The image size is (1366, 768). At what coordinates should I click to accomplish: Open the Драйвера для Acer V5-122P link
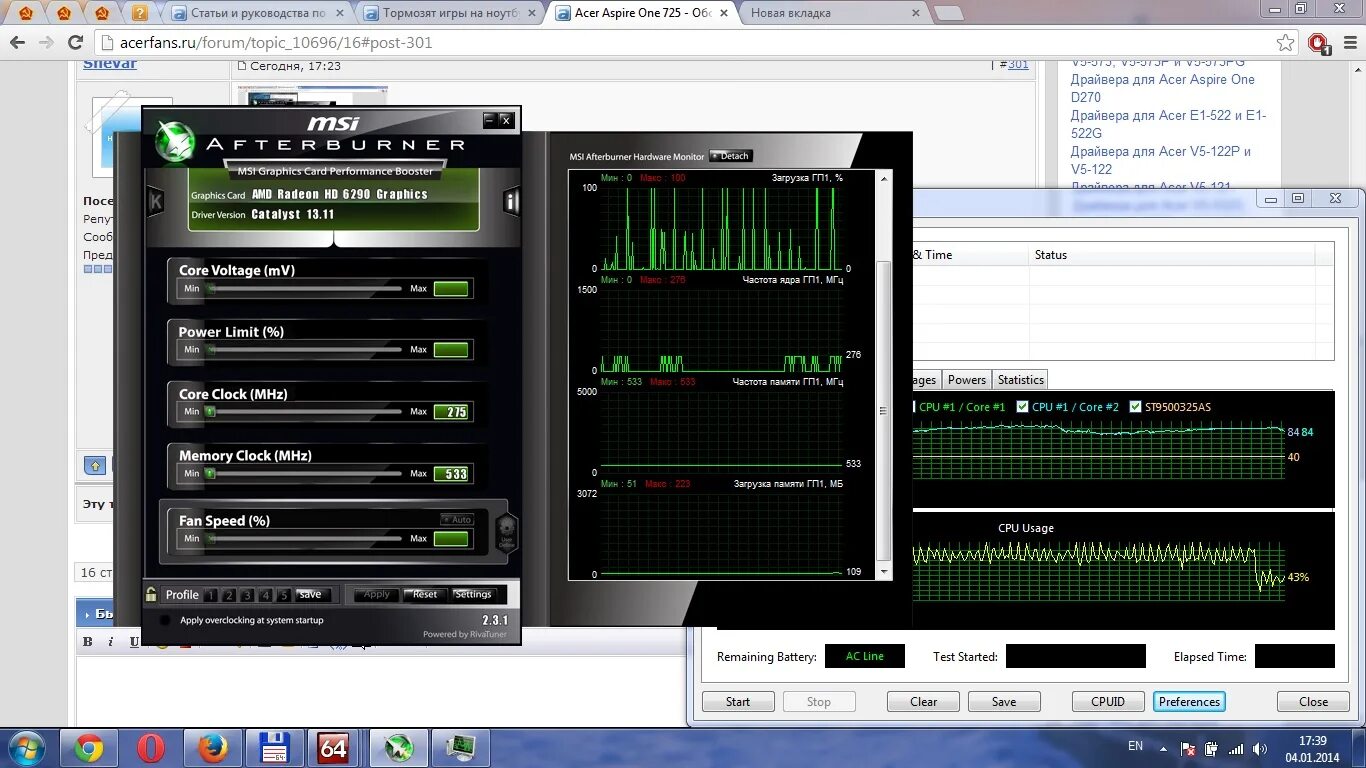point(1161,160)
